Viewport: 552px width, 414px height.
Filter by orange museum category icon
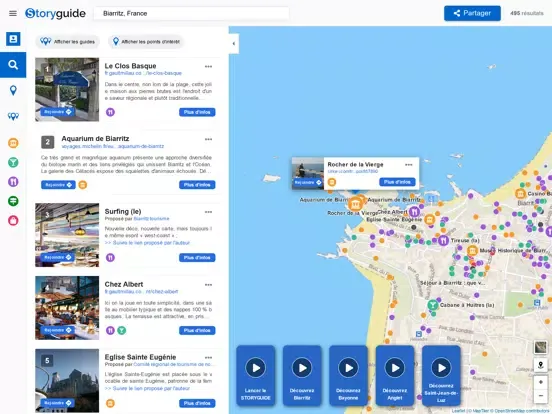click(x=13, y=143)
